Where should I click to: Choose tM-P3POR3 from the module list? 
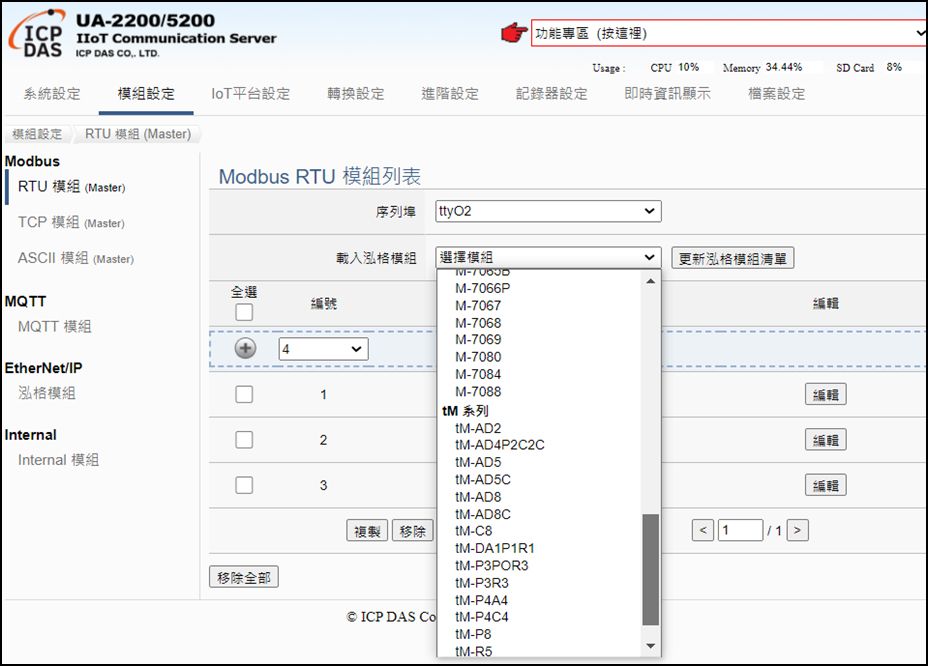(x=540, y=565)
